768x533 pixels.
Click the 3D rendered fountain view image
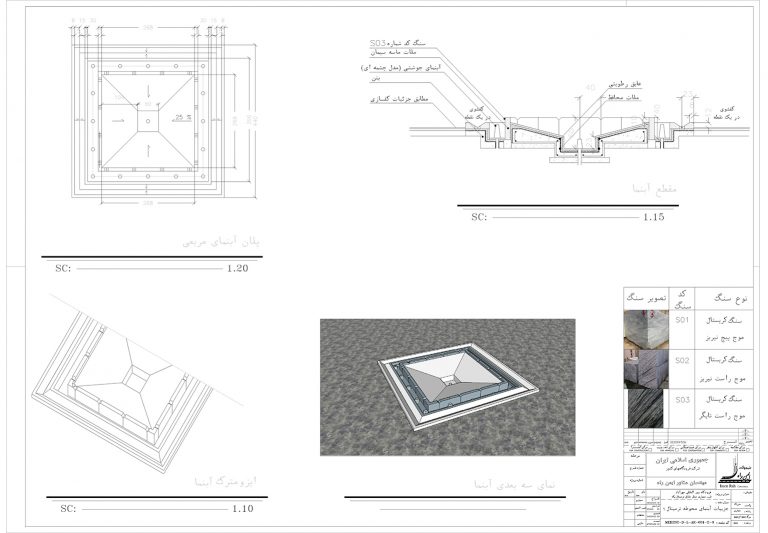click(447, 387)
